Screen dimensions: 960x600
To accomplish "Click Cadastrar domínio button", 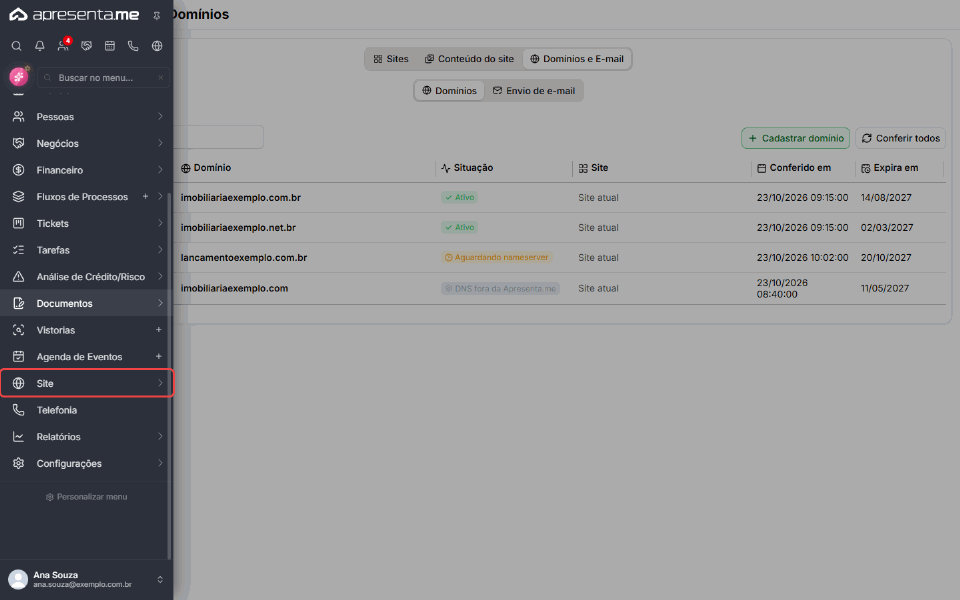I will 795,138.
